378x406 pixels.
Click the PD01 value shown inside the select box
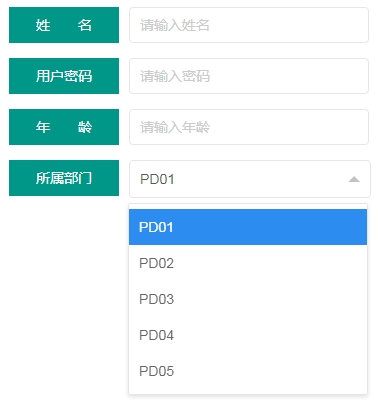pos(157,179)
